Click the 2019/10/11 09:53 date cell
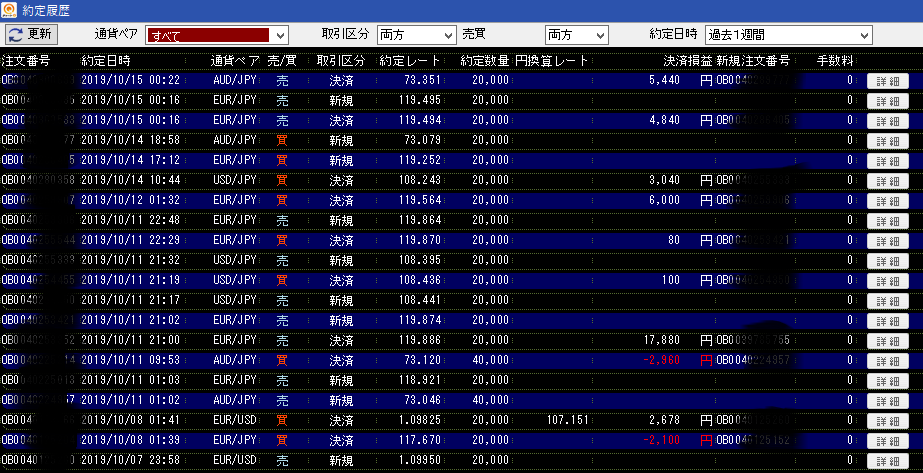 [x=131, y=360]
